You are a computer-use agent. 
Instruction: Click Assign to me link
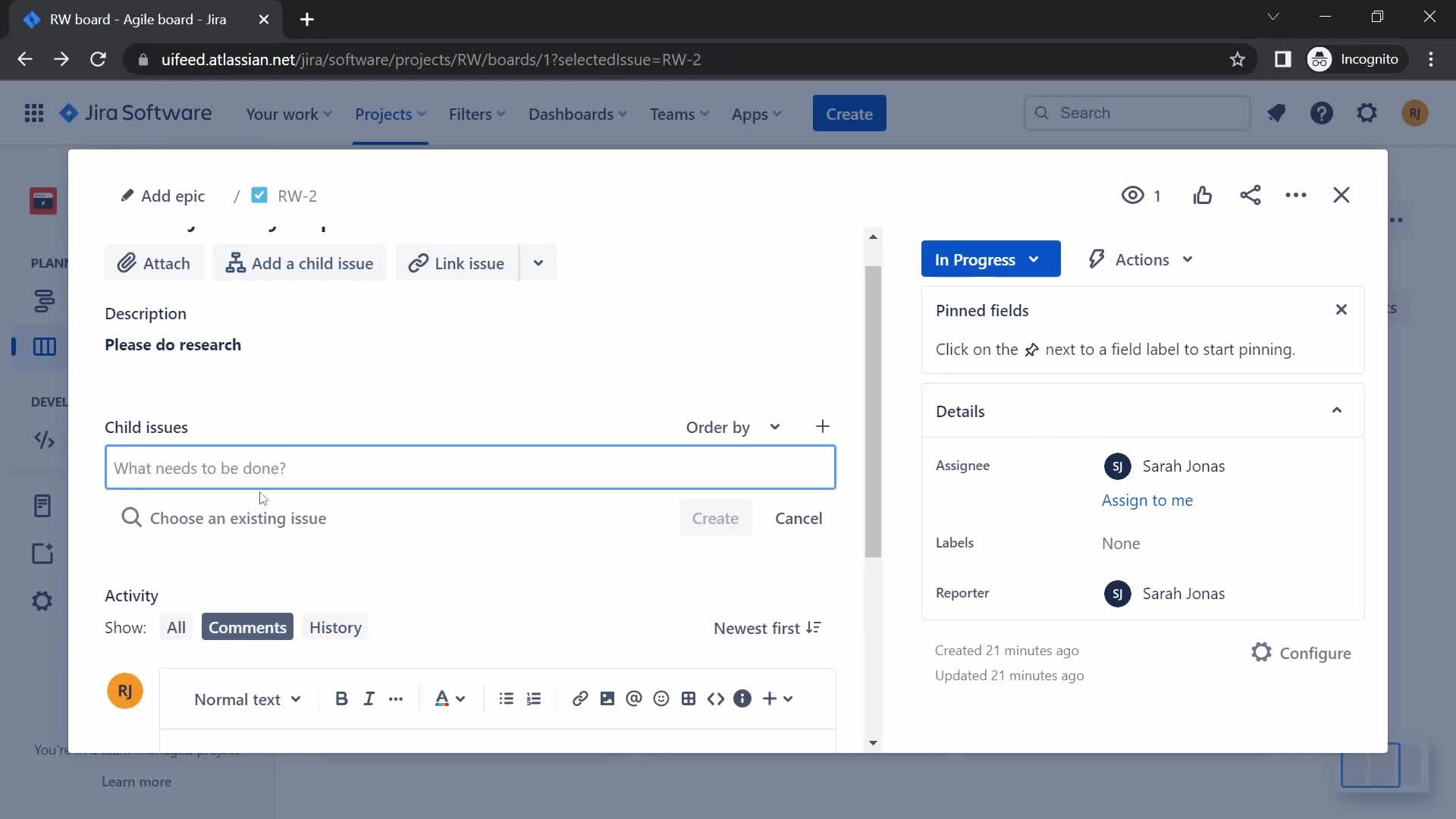tap(1147, 500)
